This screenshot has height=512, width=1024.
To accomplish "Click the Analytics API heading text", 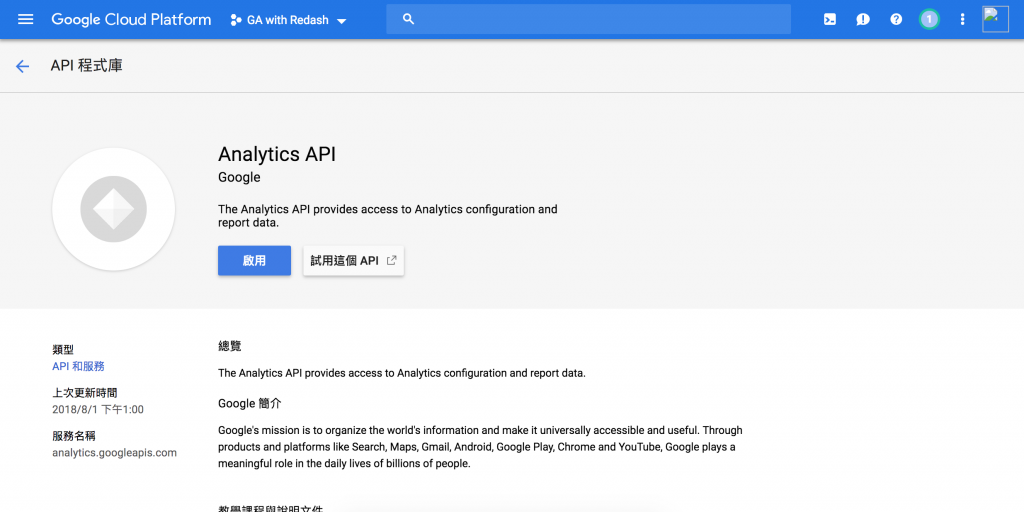I will pyautogui.click(x=277, y=154).
